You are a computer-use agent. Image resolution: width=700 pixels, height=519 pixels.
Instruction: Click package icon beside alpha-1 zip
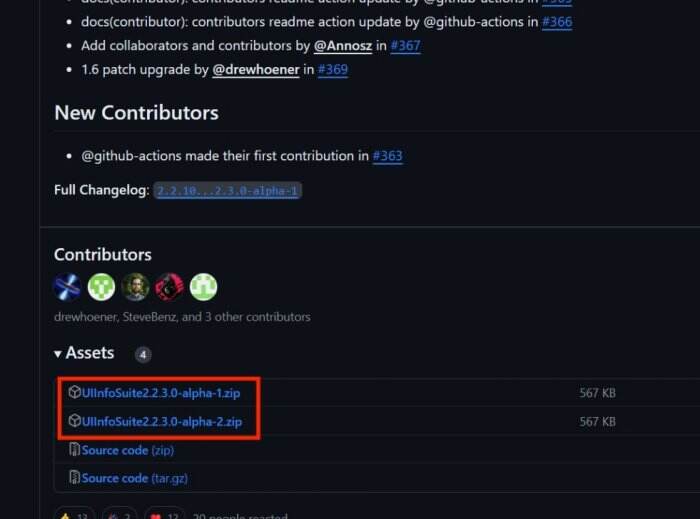[75, 393]
